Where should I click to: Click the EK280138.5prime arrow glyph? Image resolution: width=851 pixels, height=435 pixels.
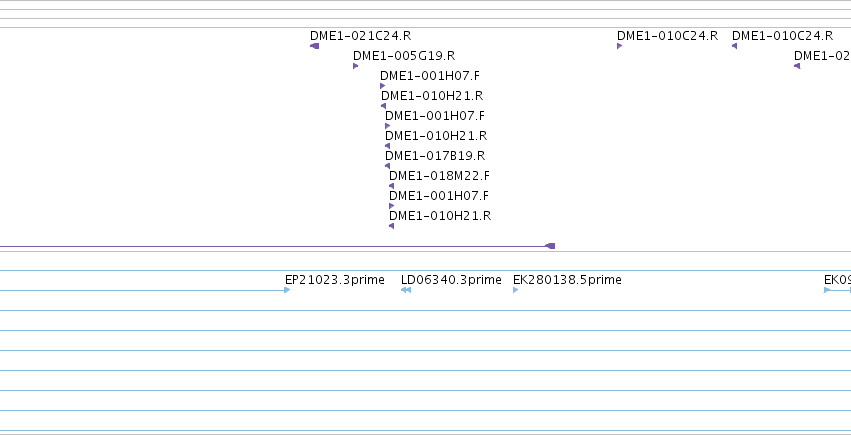[x=516, y=290]
